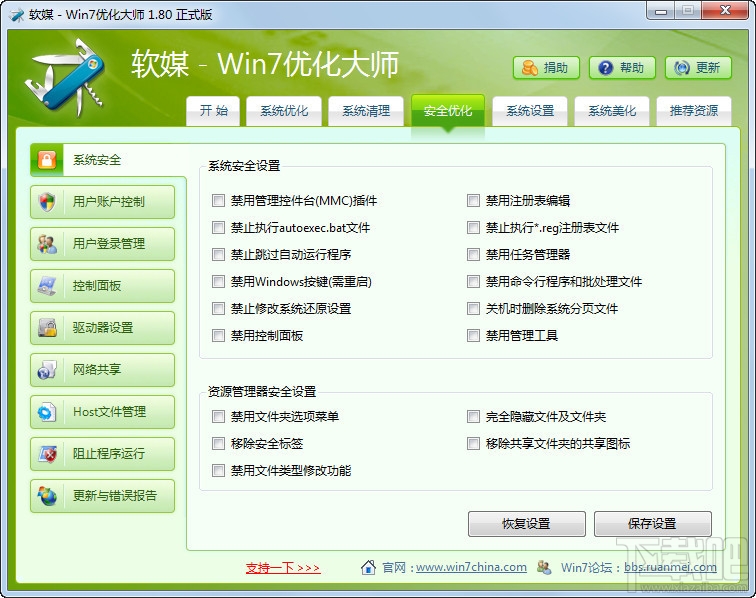
Task: Toggle 禁用控制面板 checkbox
Action: [218, 335]
